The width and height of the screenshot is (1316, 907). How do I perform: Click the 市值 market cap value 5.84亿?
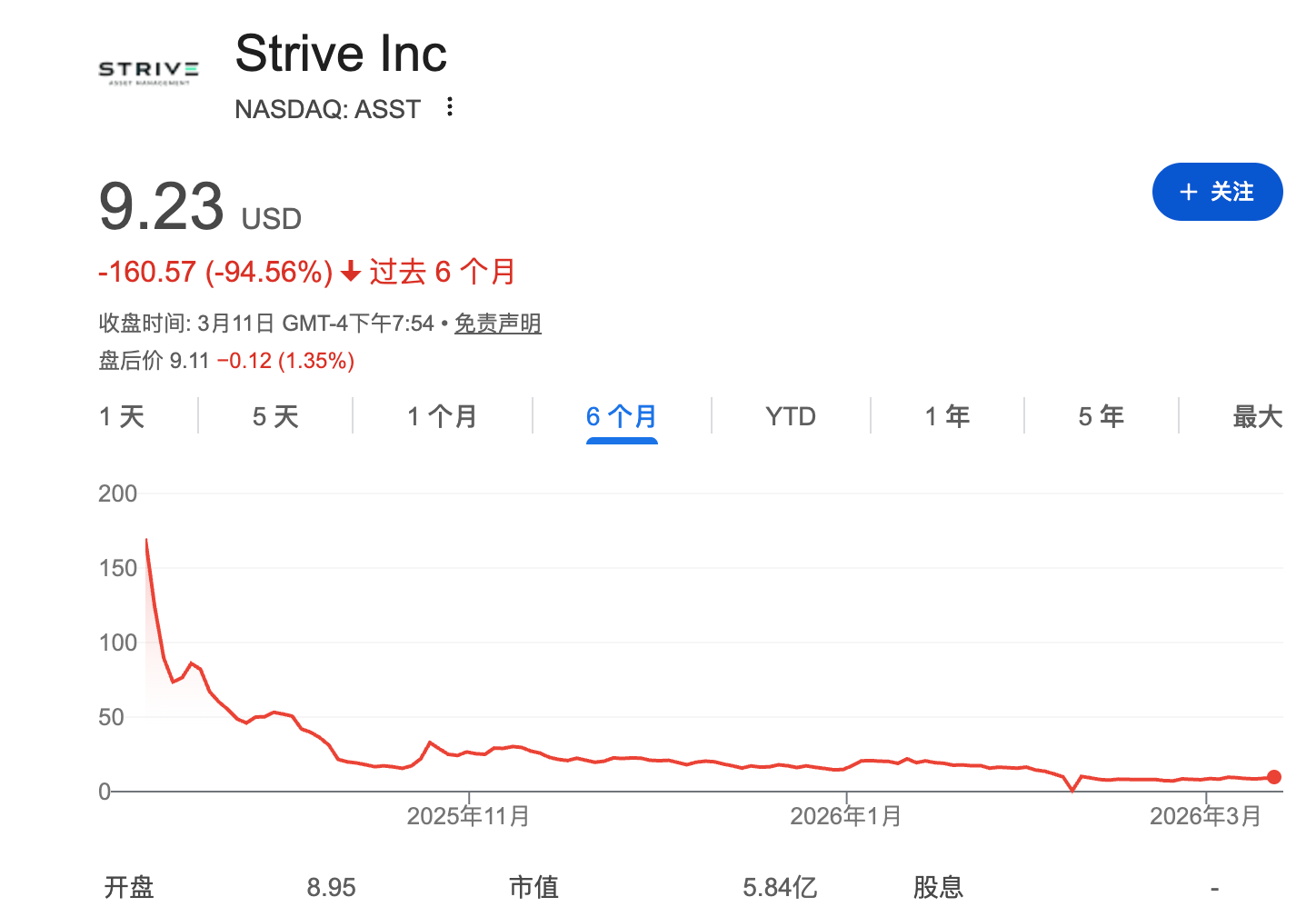780,886
